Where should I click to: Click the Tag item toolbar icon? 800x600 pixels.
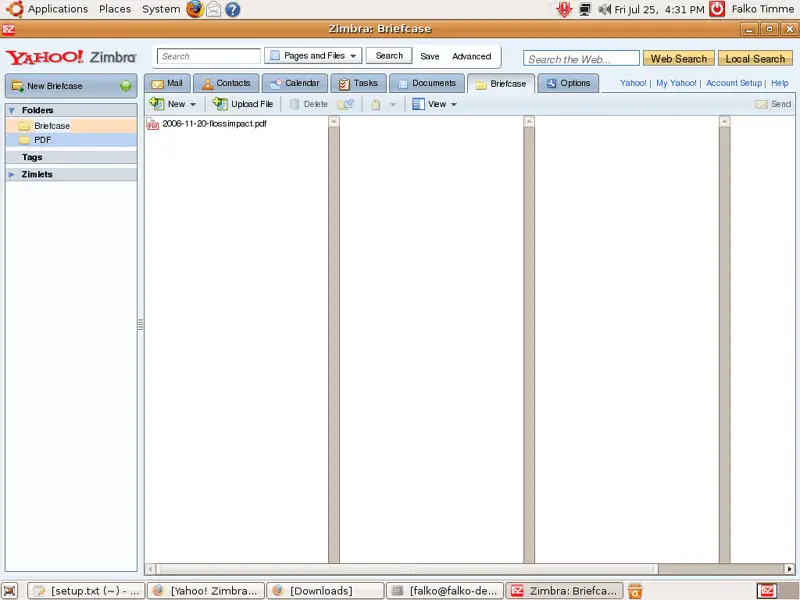pyautogui.click(x=376, y=105)
